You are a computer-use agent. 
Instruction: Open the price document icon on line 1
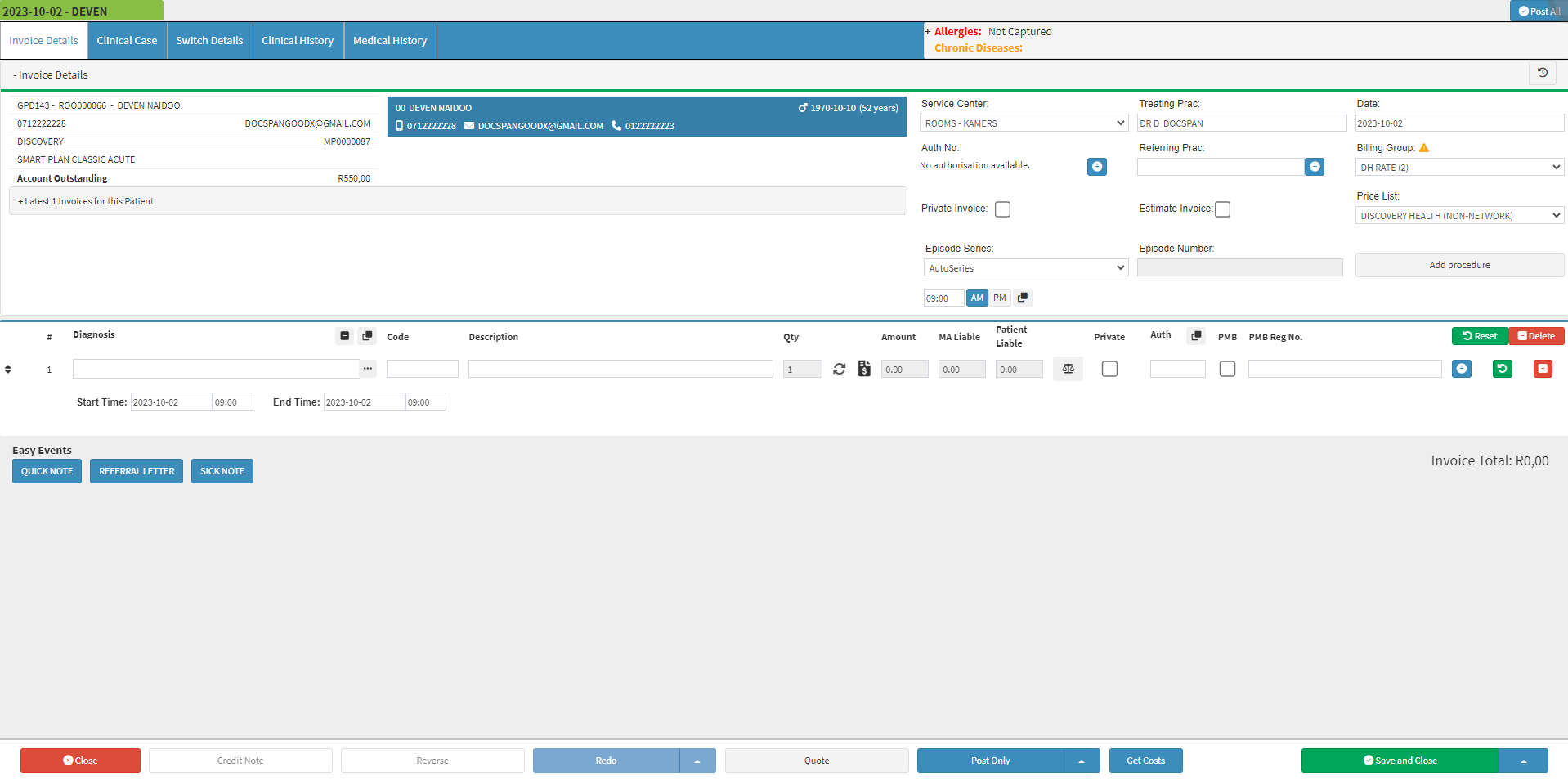click(864, 369)
